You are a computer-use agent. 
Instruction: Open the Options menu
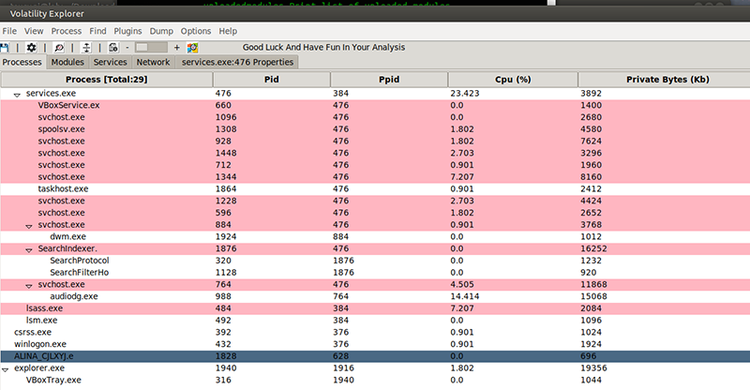(196, 31)
